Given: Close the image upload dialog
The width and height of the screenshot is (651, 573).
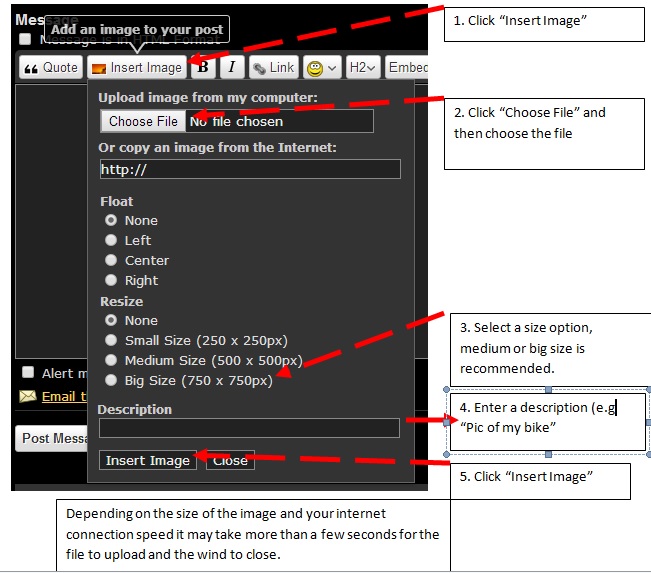Looking at the screenshot, I should [x=230, y=461].
